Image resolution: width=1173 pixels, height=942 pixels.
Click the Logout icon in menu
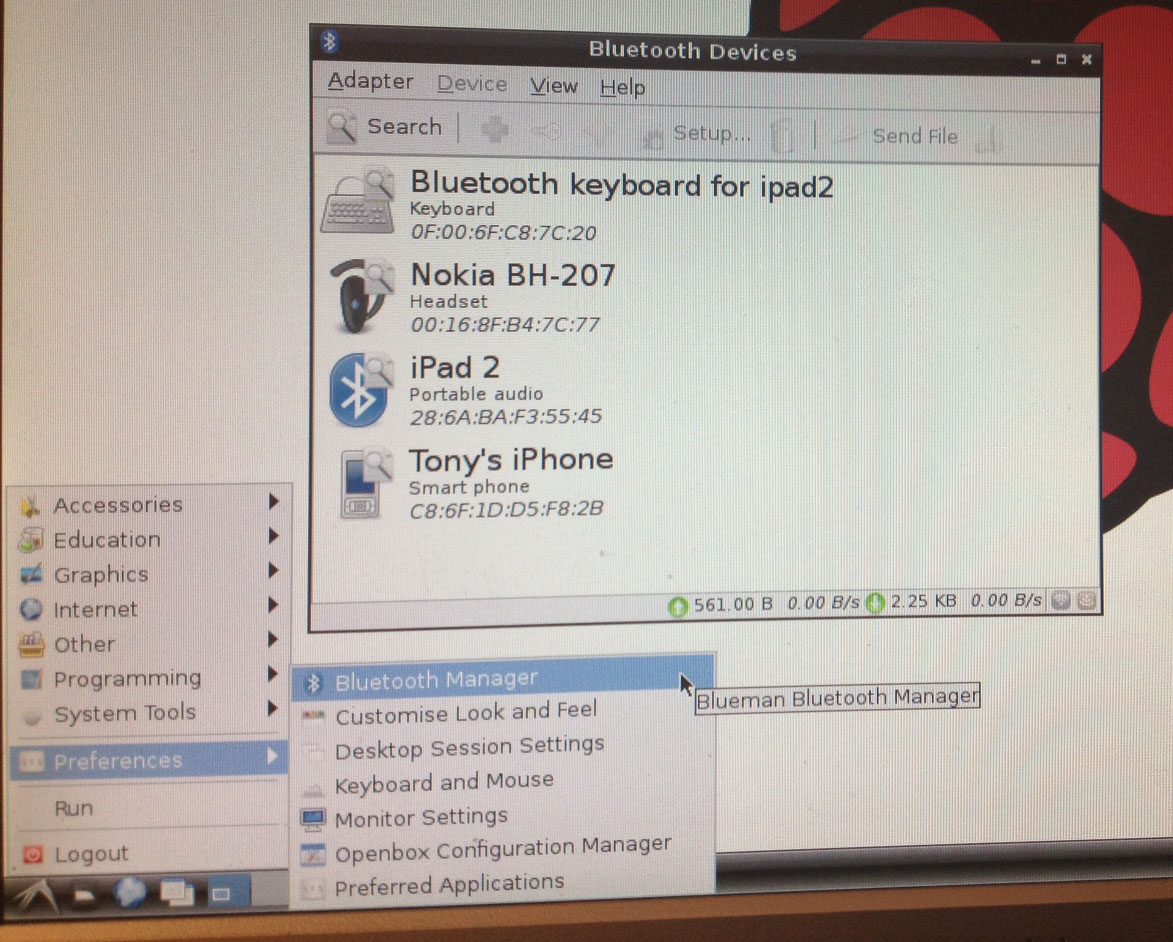tap(33, 855)
